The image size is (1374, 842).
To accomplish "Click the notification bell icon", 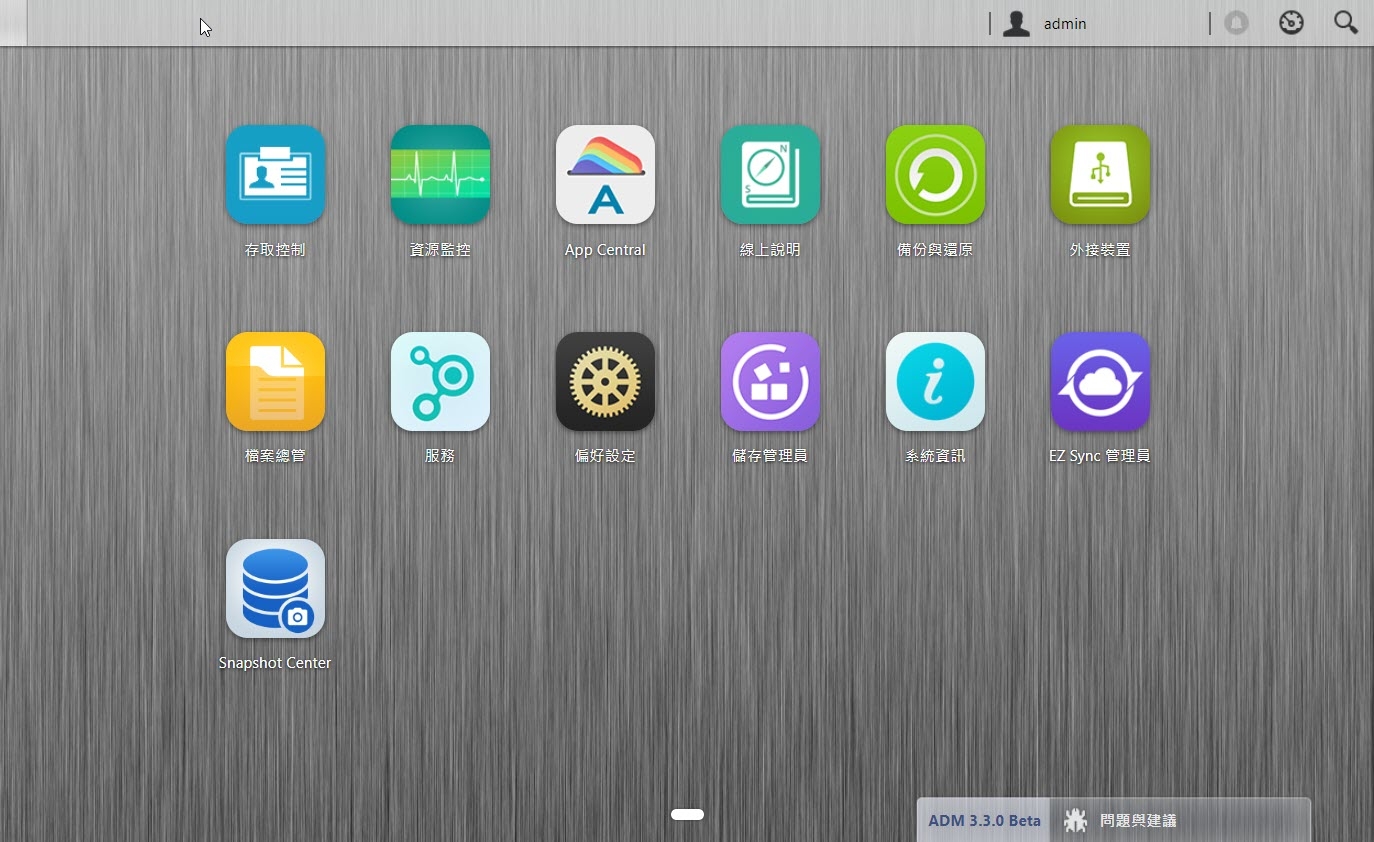I will 1237,23.
